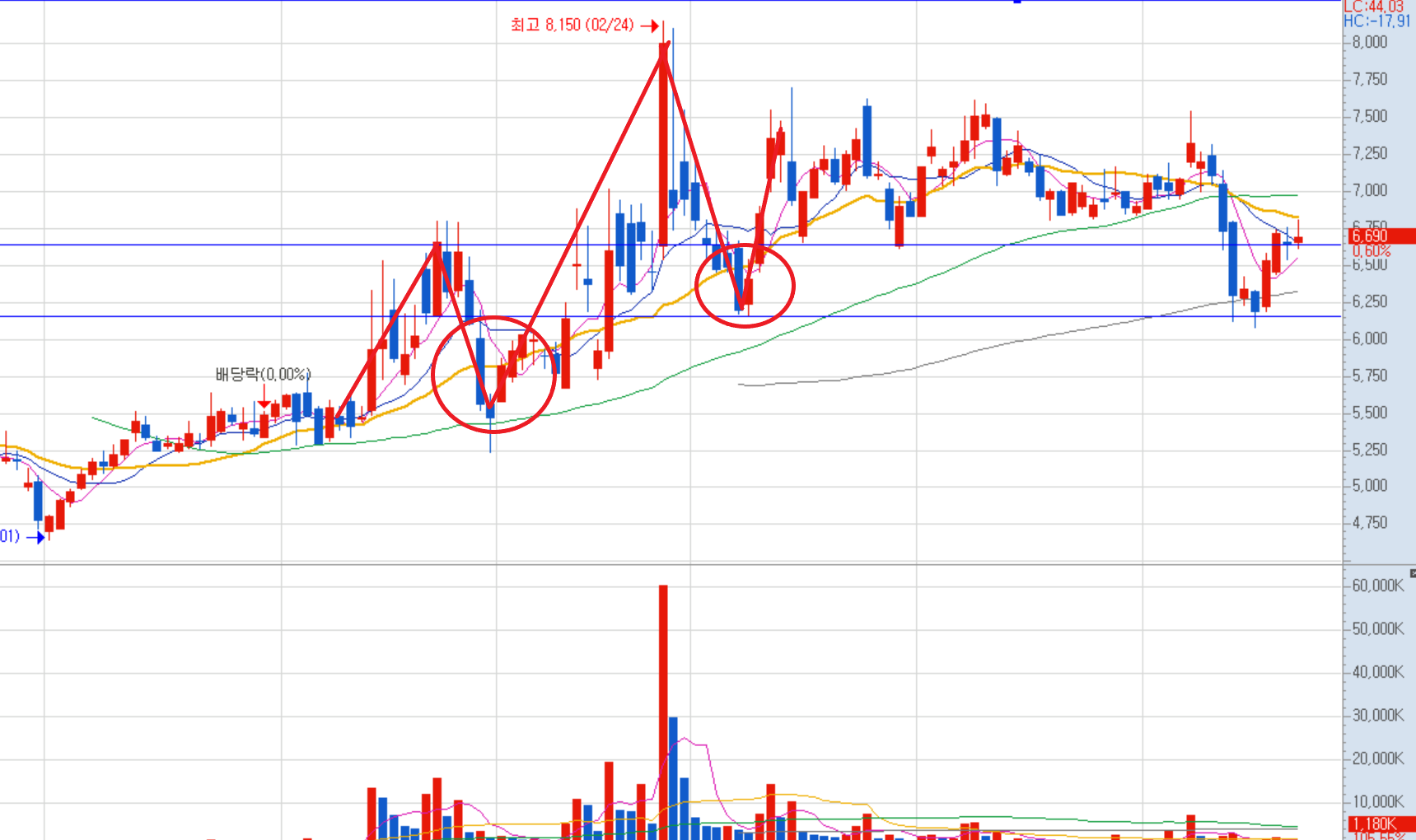Click the 7,000 price axis label

click(1370, 191)
